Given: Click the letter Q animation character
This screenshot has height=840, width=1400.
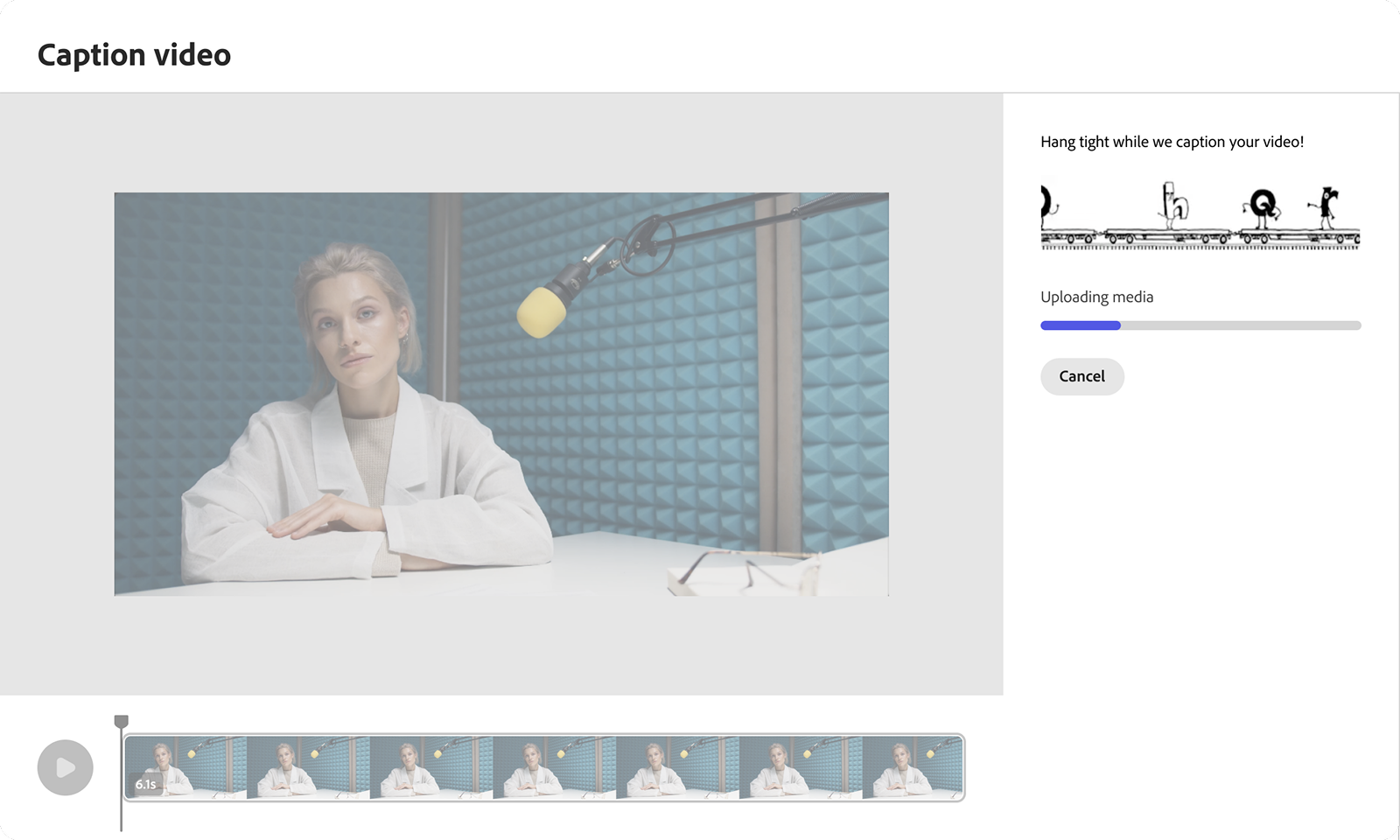Looking at the screenshot, I should pos(1262,207).
